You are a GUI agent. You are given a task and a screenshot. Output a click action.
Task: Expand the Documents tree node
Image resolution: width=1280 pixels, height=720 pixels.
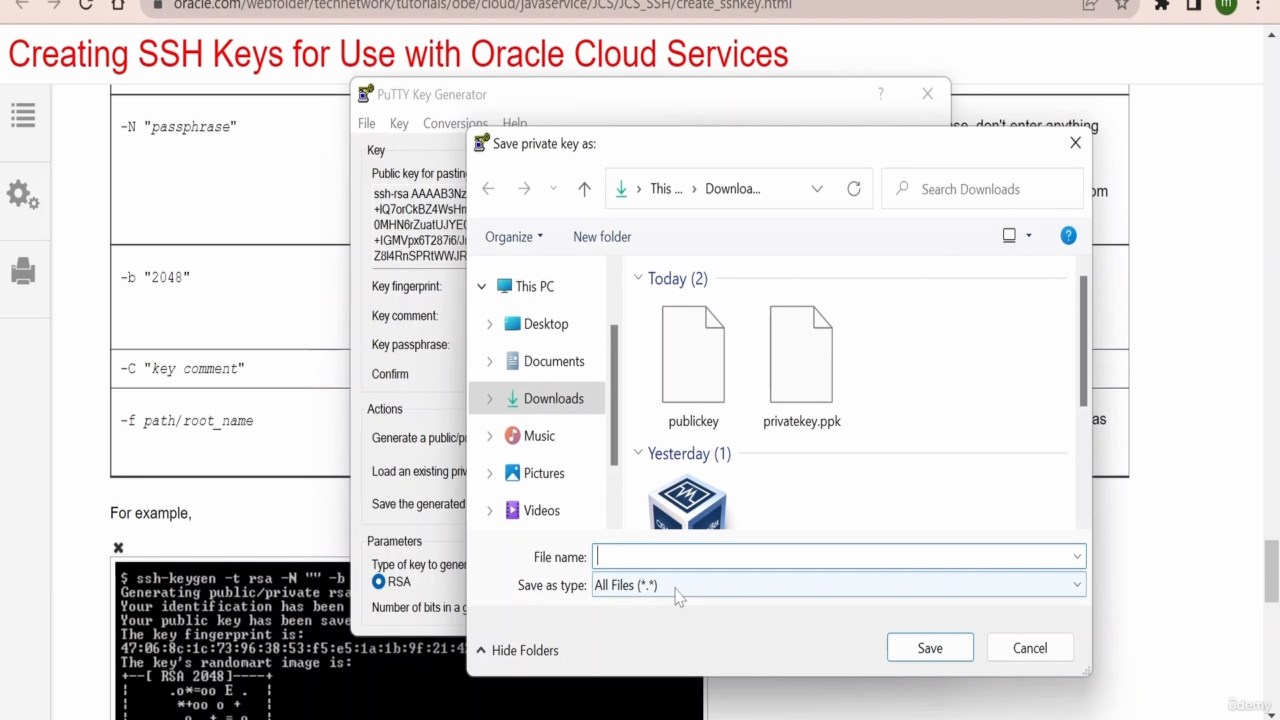[x=489, y=361]
